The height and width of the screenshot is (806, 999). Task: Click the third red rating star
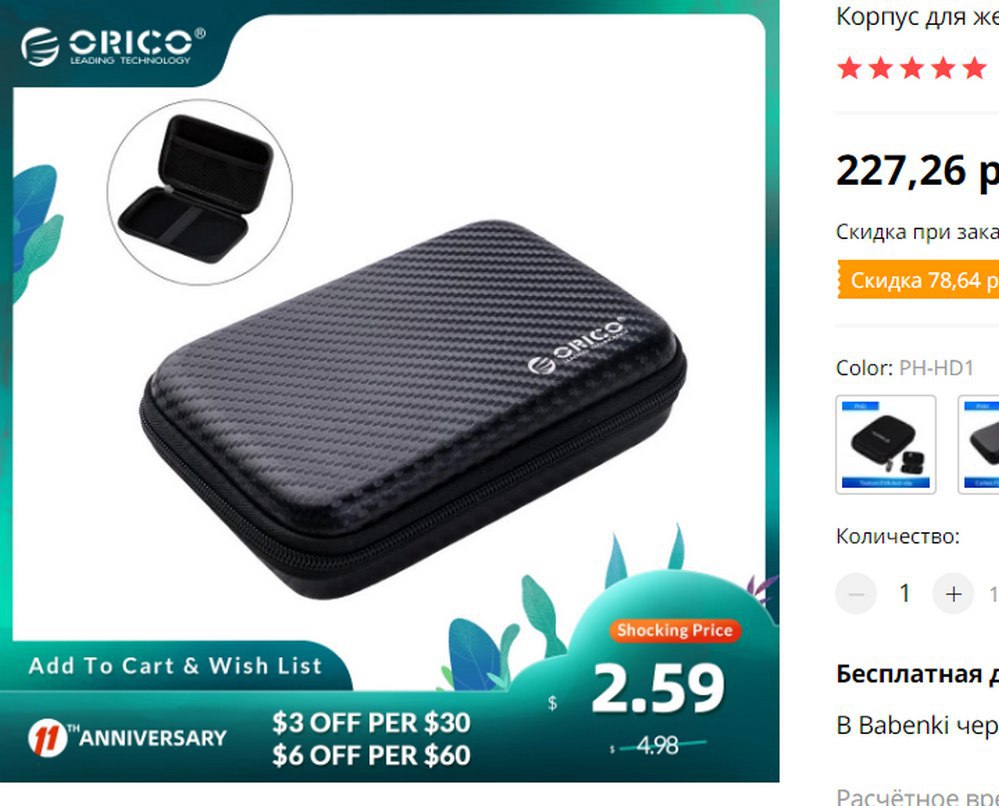click(x=912, y=68)
